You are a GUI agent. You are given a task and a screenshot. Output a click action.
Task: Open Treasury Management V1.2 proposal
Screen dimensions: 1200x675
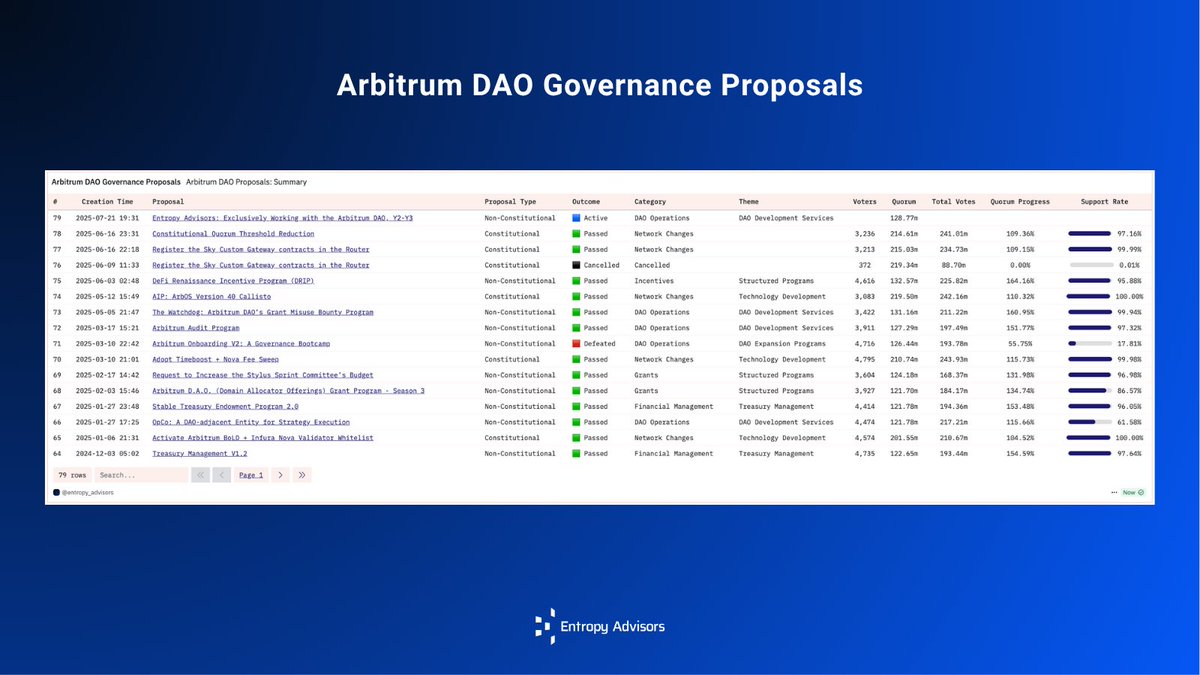pyautogui.click(x=199, y=453)
